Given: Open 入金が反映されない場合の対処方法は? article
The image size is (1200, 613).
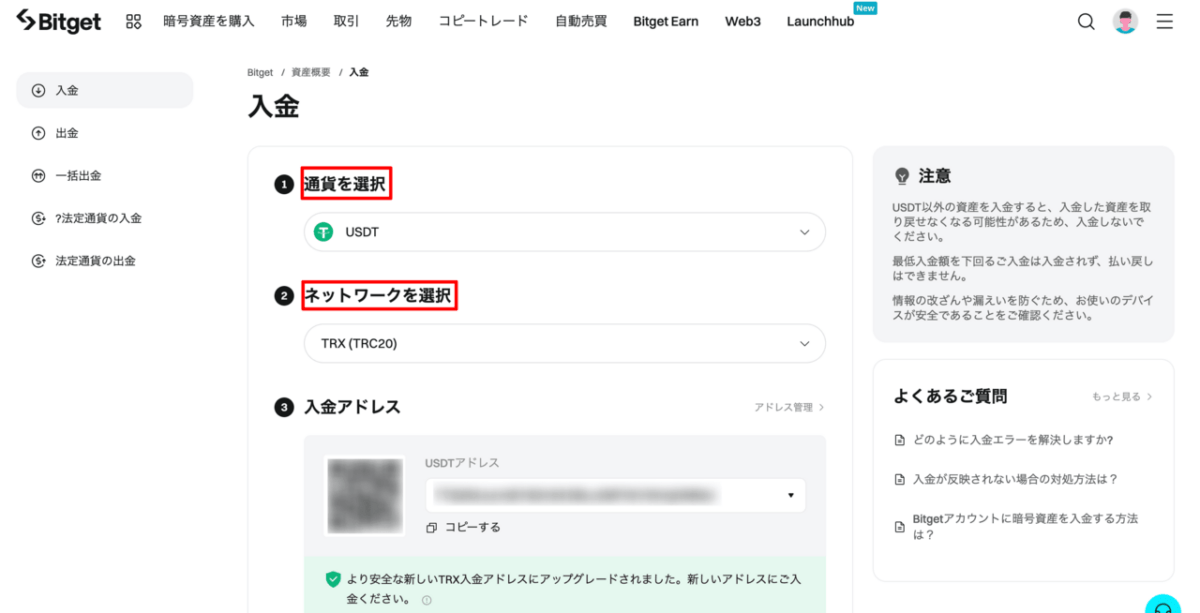Looking at the screenshot, I should point(1015,480).
